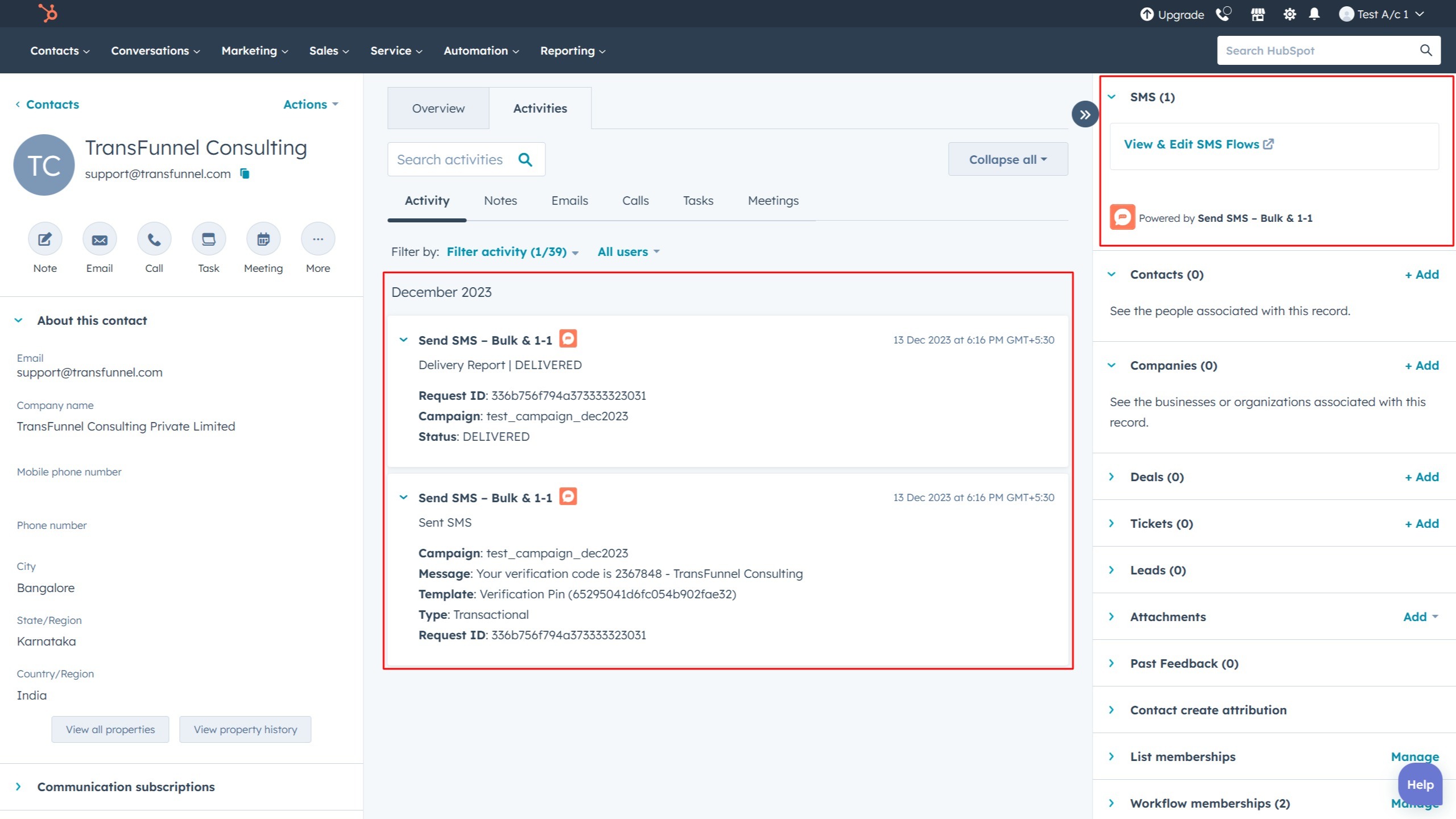Open the settings gear icon
This screenshot has width=1456, height=819.
[x=1289, y=14]
